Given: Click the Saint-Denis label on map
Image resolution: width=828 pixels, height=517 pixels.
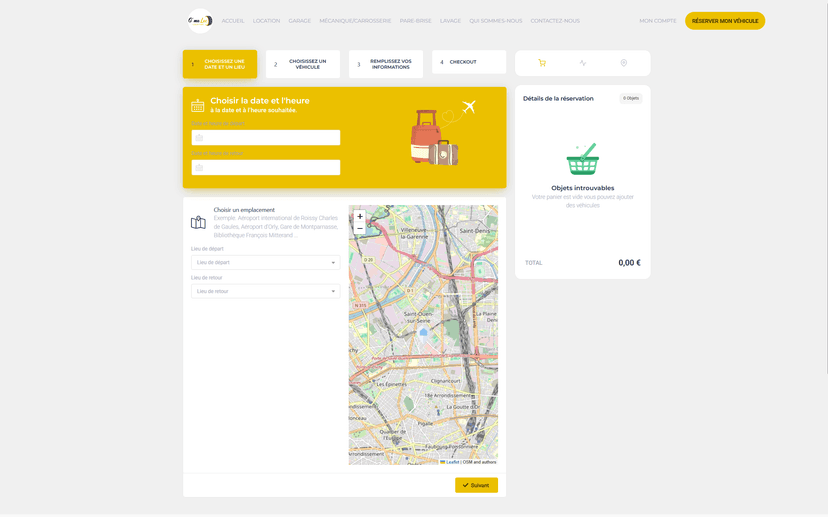Looking at the screenshot, I should (x=474, y=231).
